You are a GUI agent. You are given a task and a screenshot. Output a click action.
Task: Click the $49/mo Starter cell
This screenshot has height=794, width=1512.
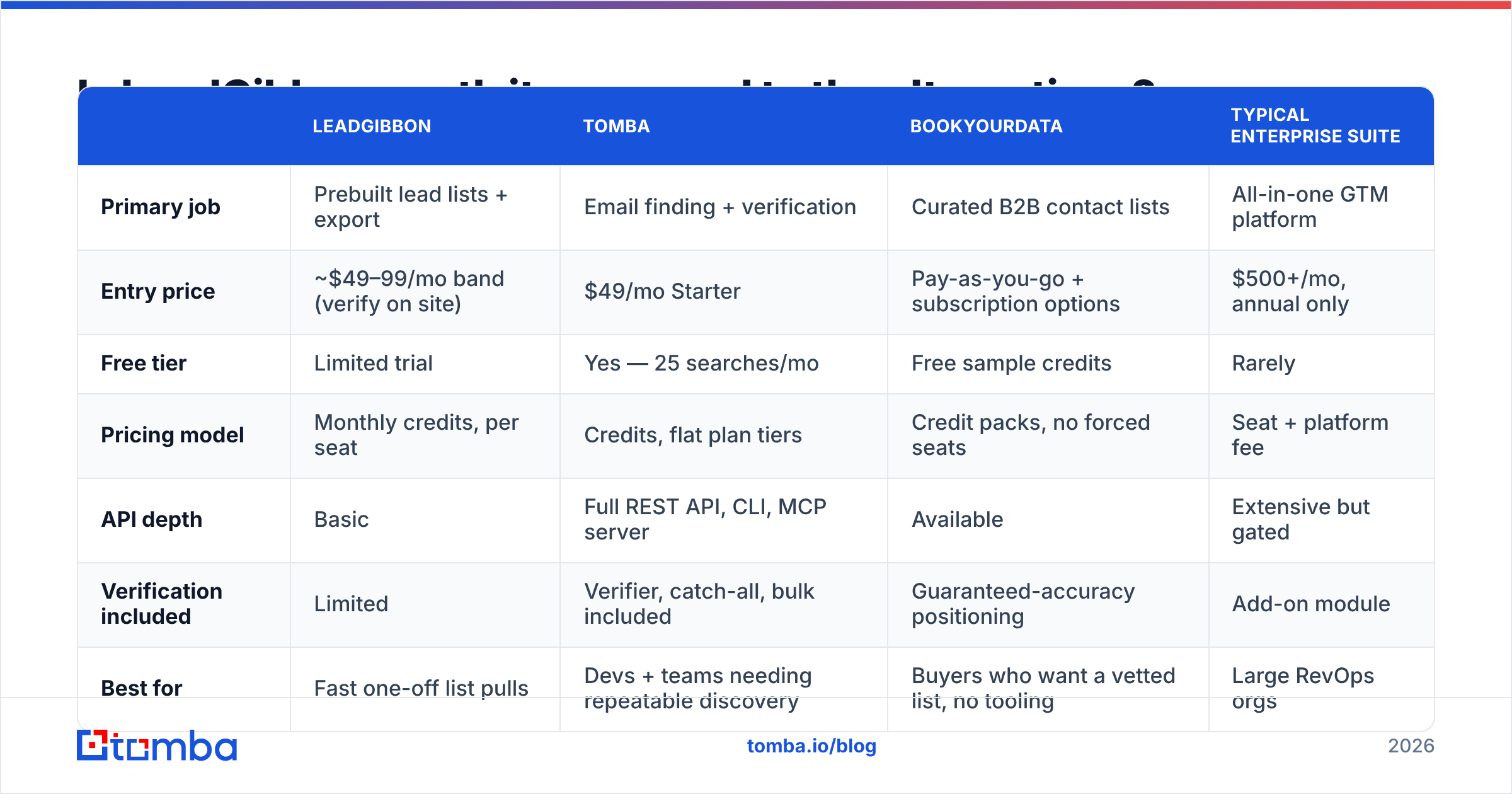[662, 291]
